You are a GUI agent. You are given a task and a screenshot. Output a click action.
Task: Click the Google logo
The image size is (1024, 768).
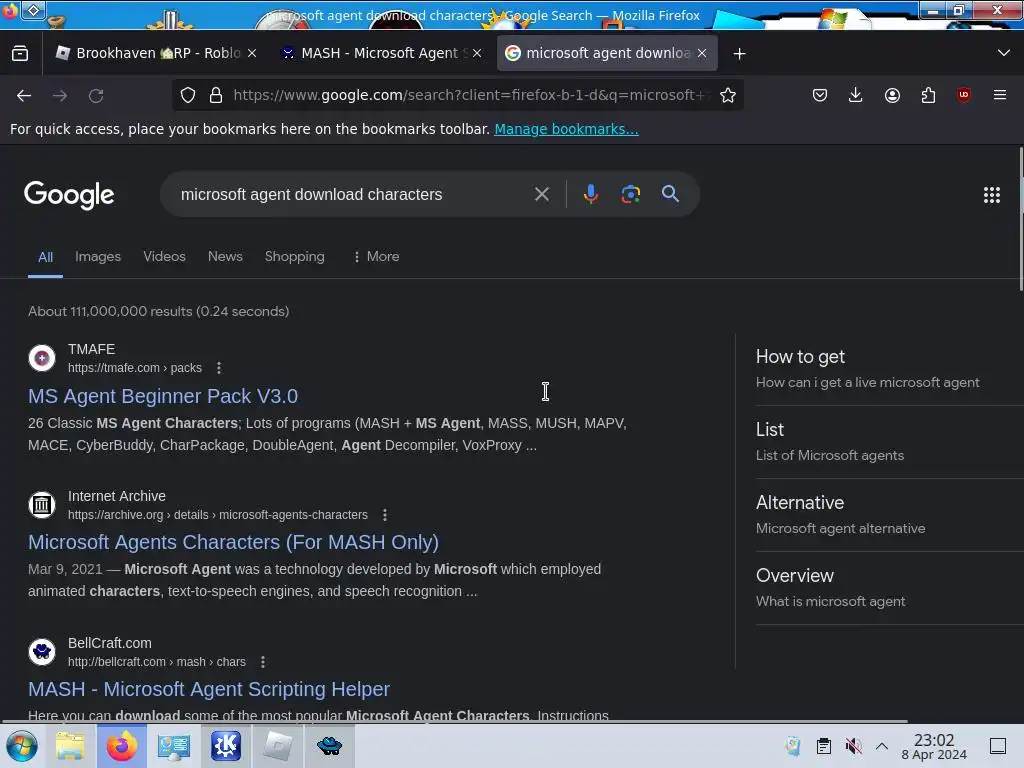[x=69, y=195]
